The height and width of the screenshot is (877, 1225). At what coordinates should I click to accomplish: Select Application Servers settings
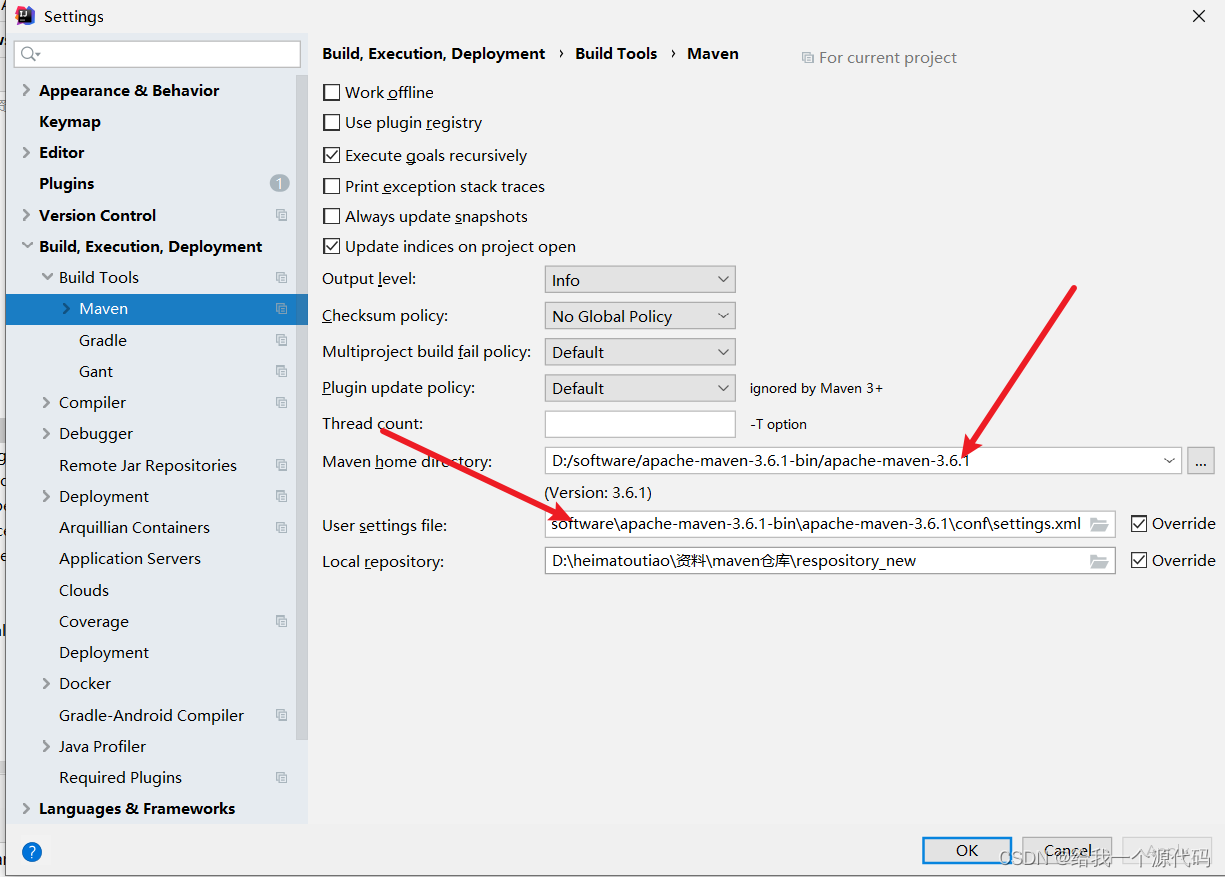[130, 558]
